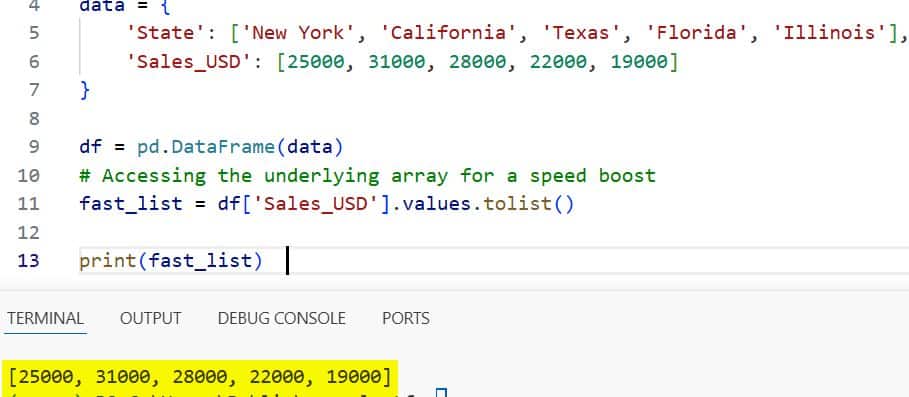Switch to the TERMINAL panel tab

coord(45,318)
